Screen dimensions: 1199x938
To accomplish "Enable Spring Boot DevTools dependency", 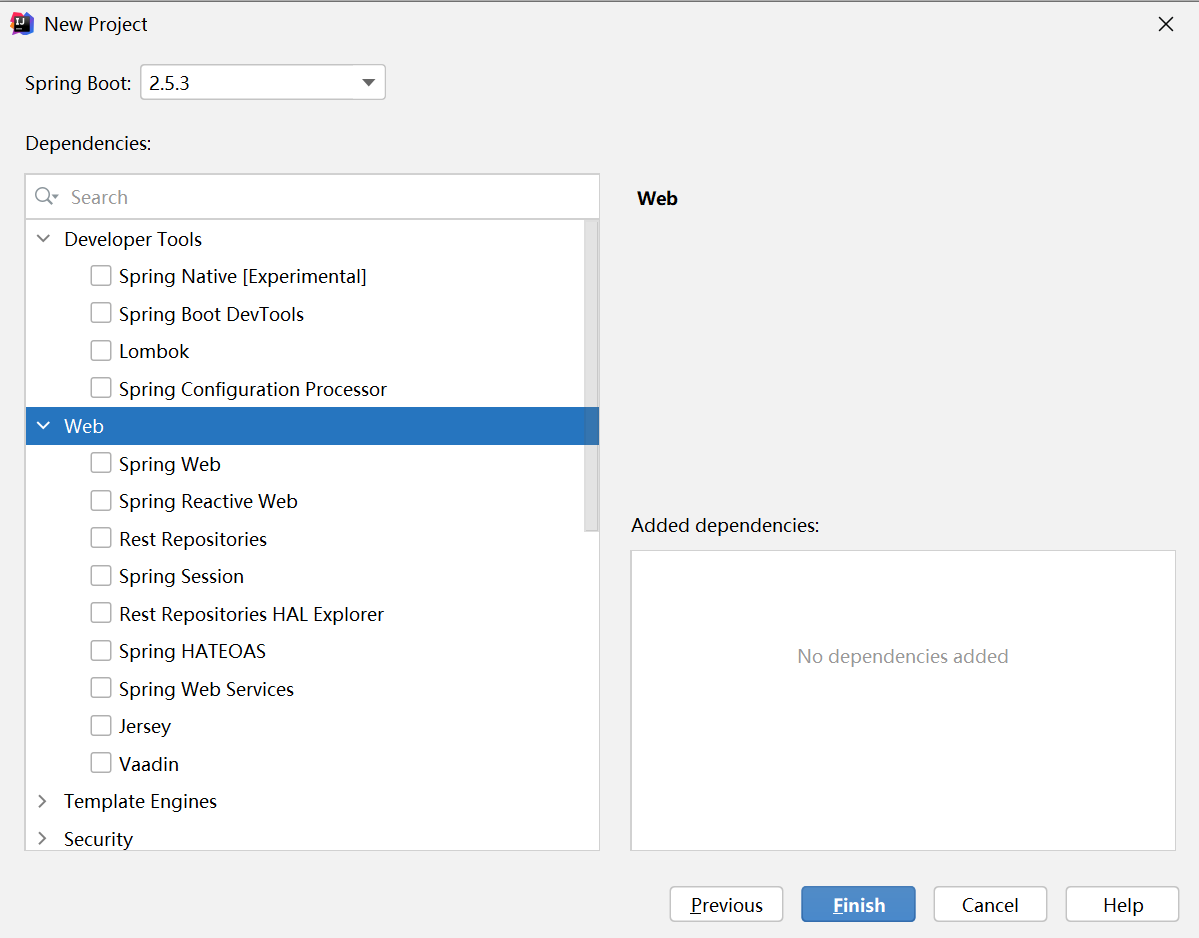I will [x=101, y=313].
